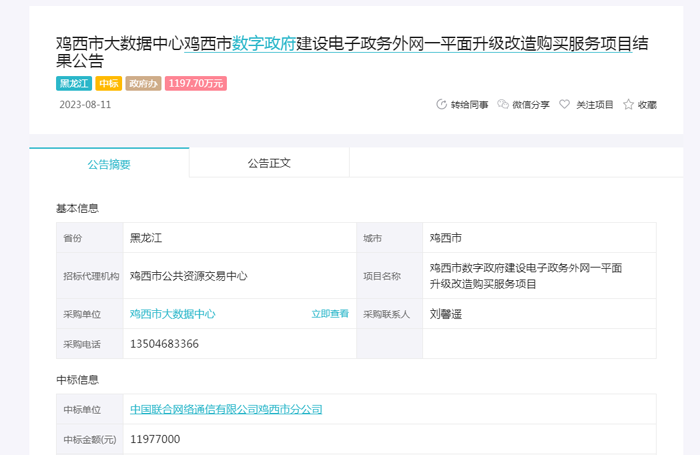Select the city value 鸡西市
The image size is (700, 455).
point(446,238)
